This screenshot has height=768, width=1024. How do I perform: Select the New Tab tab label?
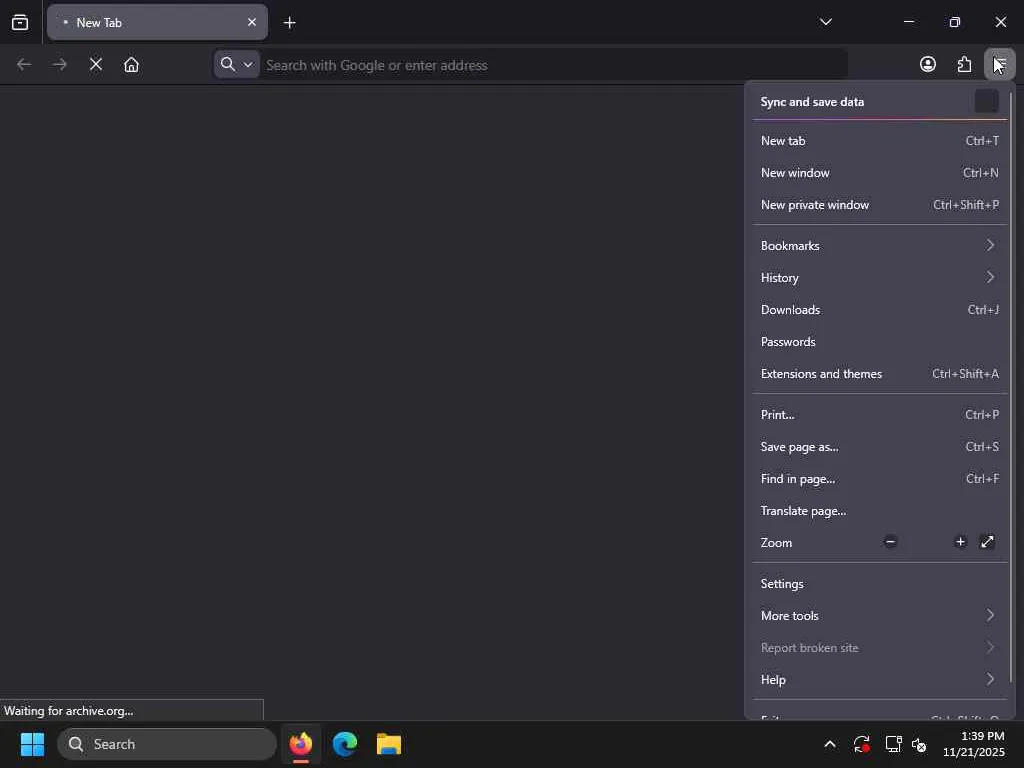click(x=99, y=23)
